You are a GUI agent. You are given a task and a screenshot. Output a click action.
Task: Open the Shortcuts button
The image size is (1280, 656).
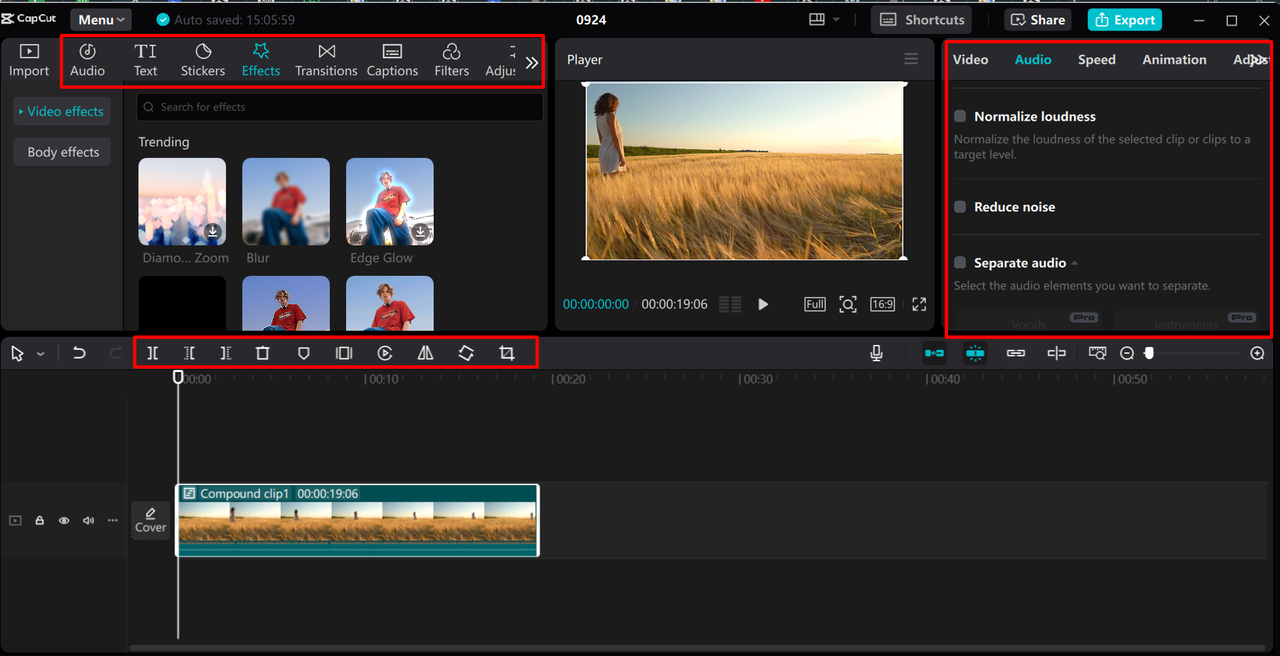point(921,20)
